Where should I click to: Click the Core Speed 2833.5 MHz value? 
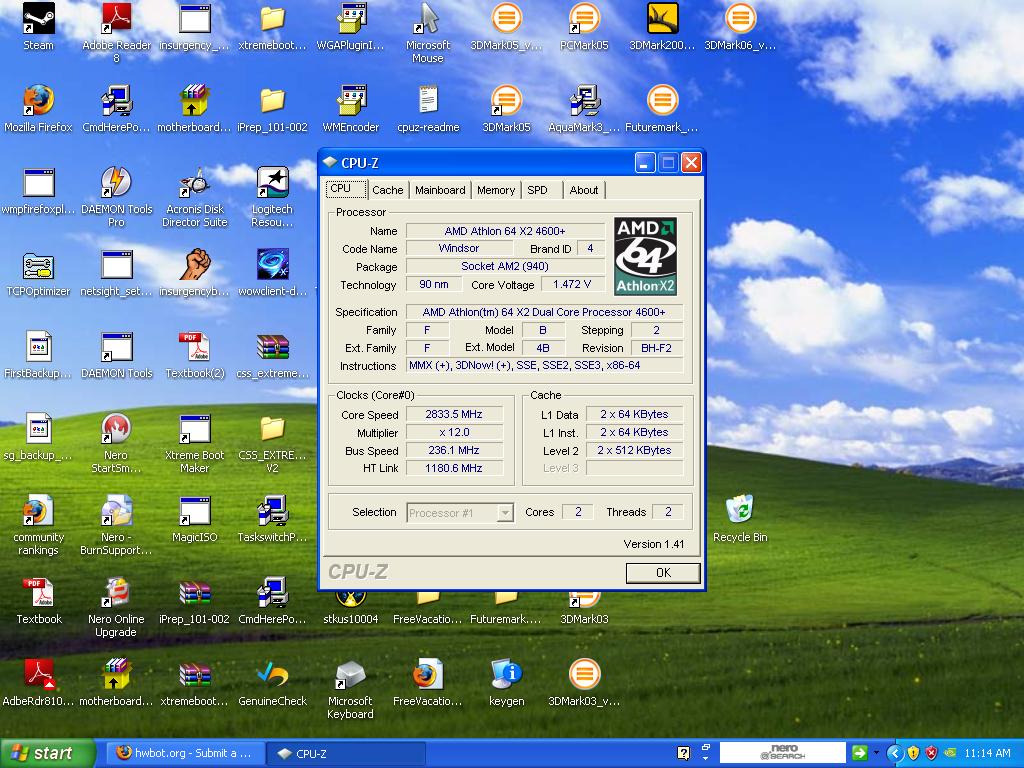[454, 414]
